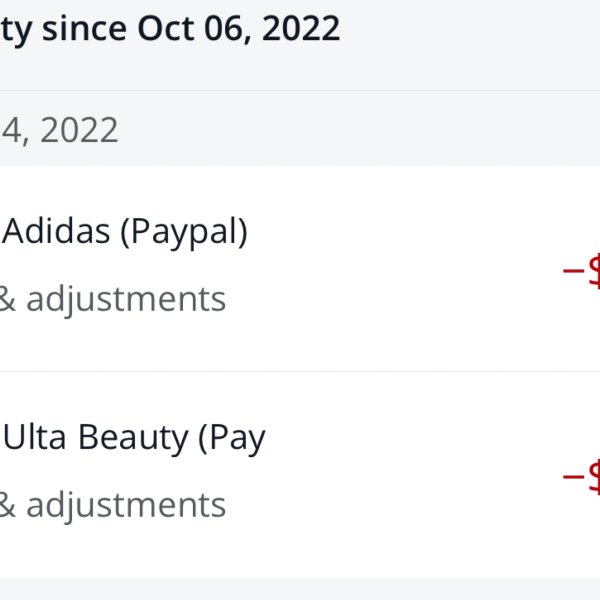The height and width of the screenshot is (600, 600).
Task: Select '& adjustments' category under Adidas
Action: pyautogui.click(x=112, y=300)
